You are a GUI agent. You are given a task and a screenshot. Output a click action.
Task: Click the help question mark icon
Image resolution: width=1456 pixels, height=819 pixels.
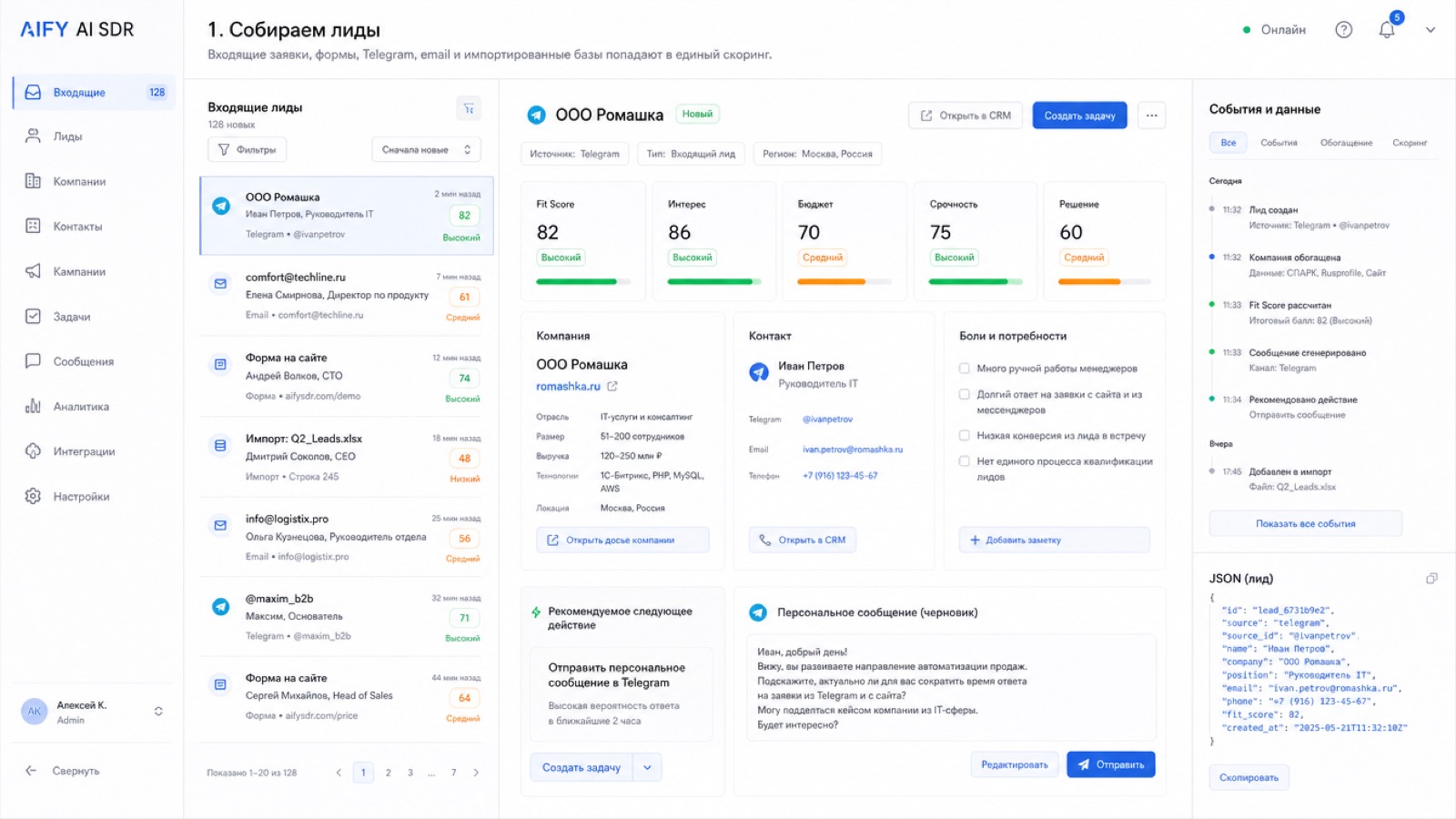click(1343, 30)
